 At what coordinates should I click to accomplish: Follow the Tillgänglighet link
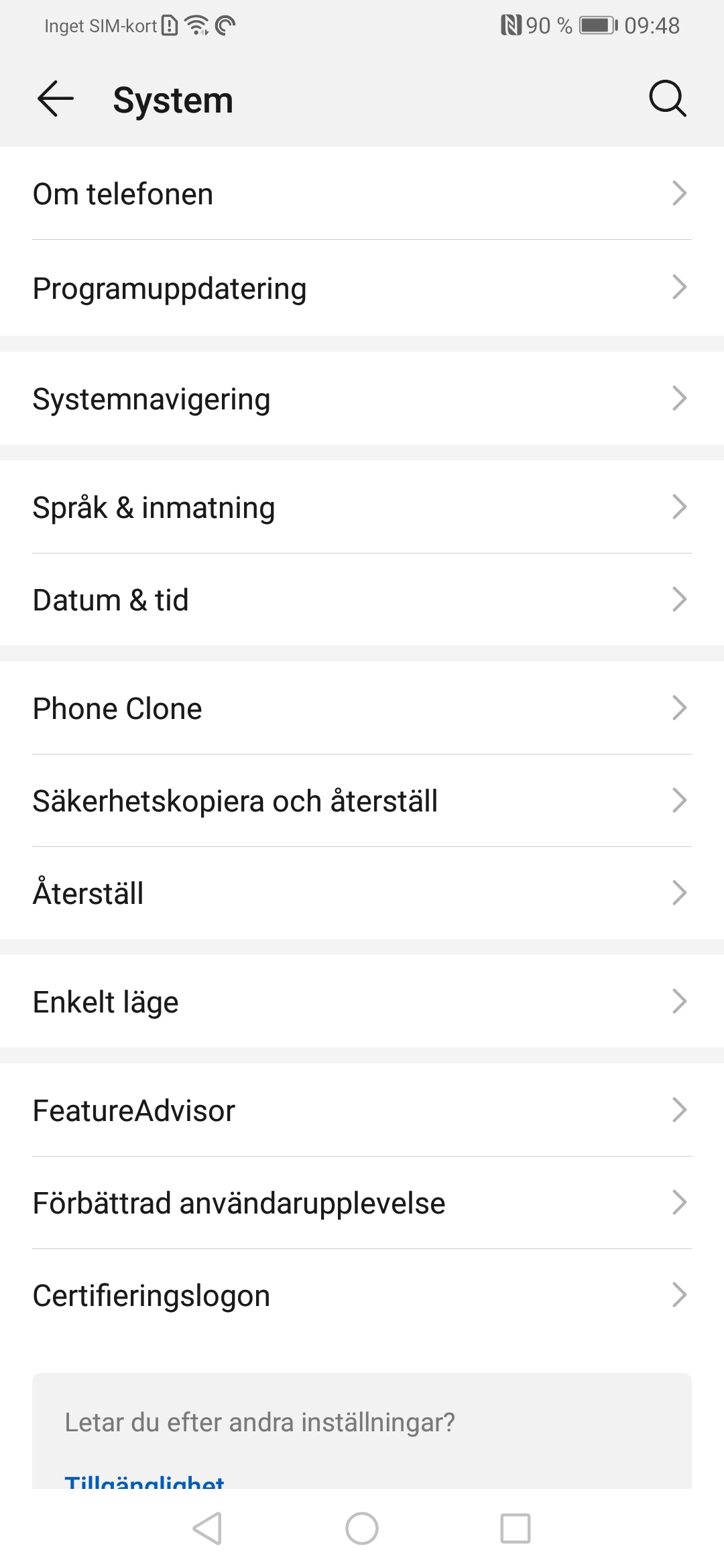tap(144, 1481)
